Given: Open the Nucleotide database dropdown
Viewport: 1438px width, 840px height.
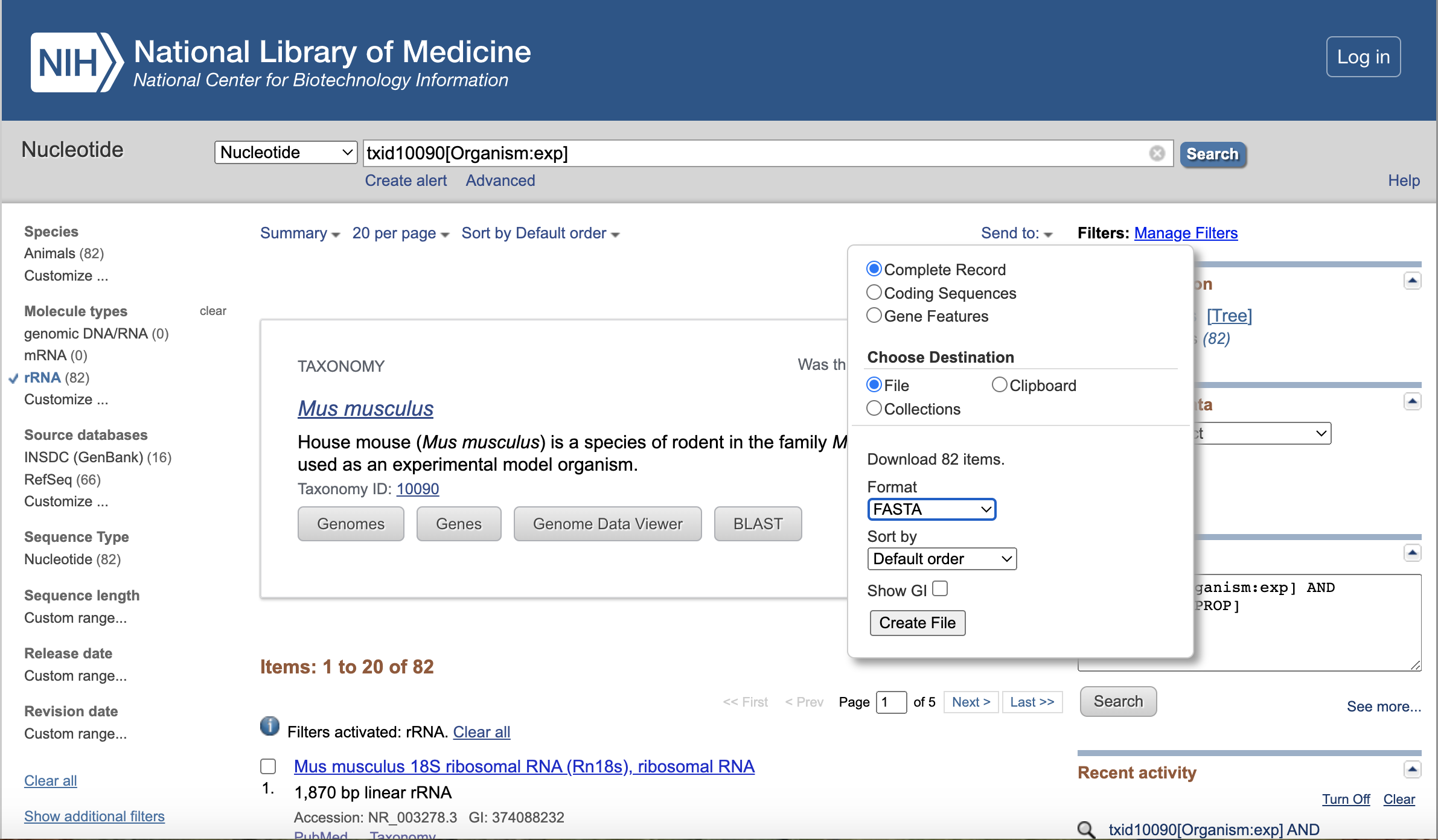Looking at the screenshot, I should [286, 152].
